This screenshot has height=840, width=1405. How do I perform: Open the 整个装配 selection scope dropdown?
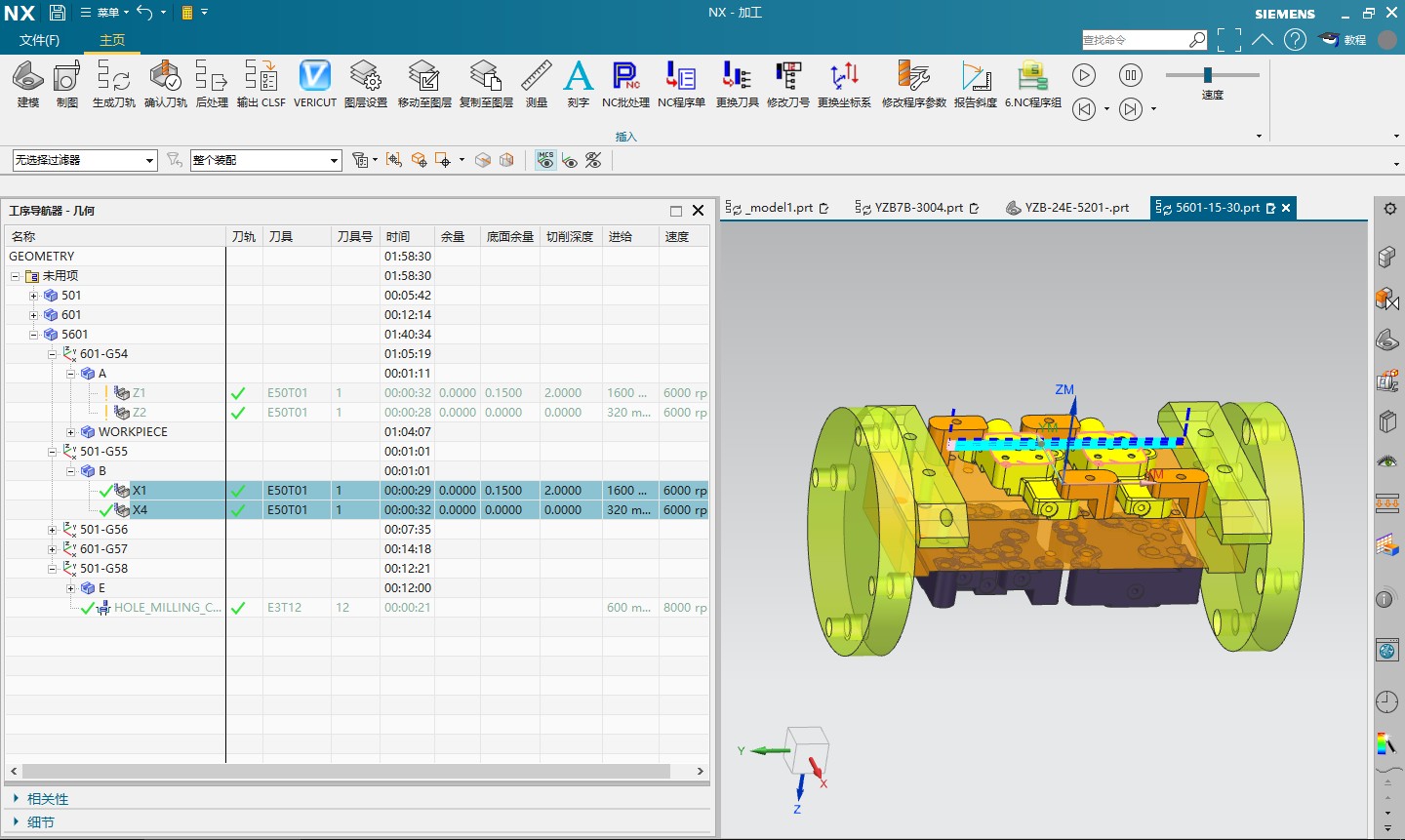click(x=265, y=160)
